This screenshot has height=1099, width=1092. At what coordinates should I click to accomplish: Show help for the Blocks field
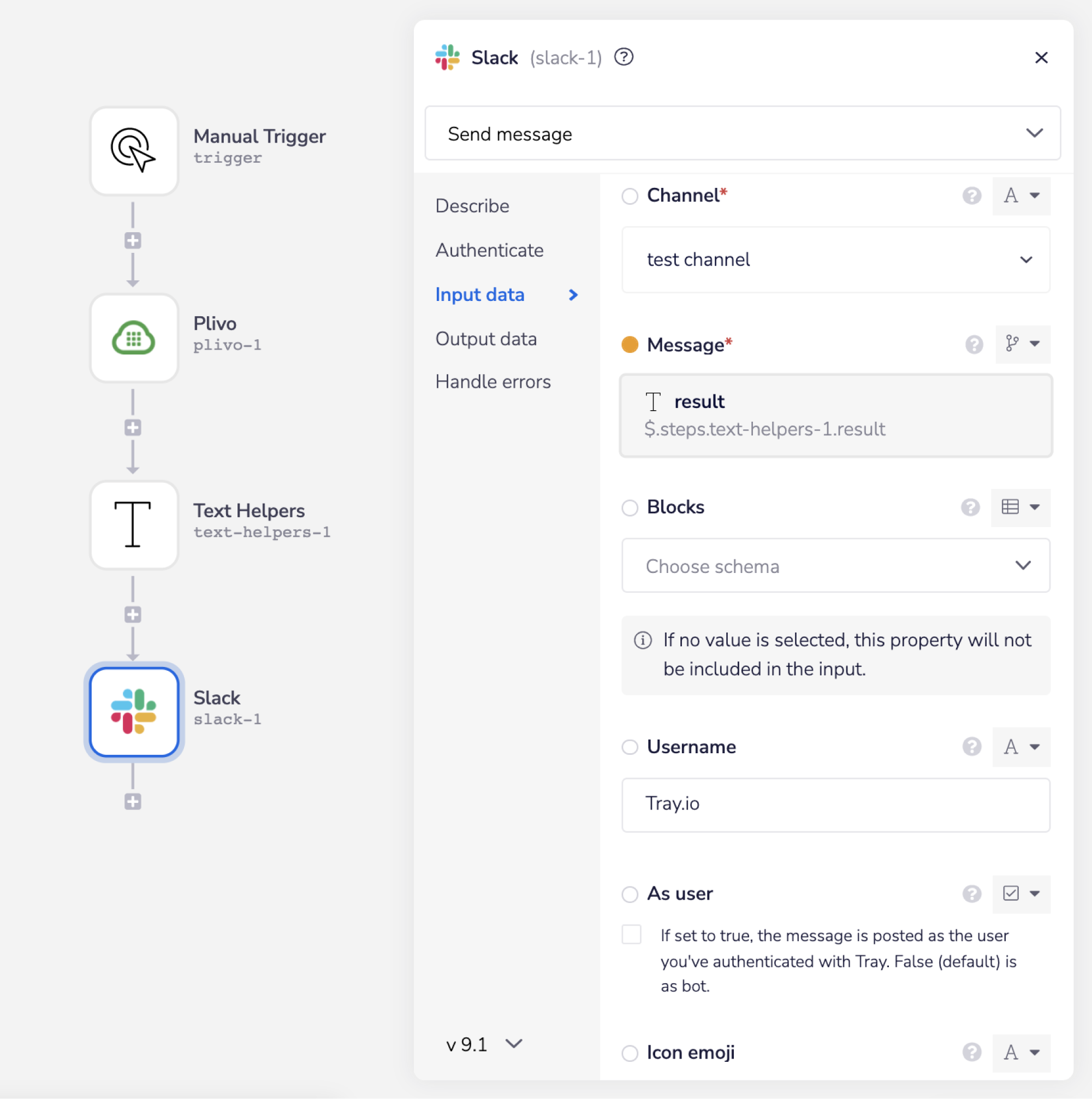(x=970, y=507)
